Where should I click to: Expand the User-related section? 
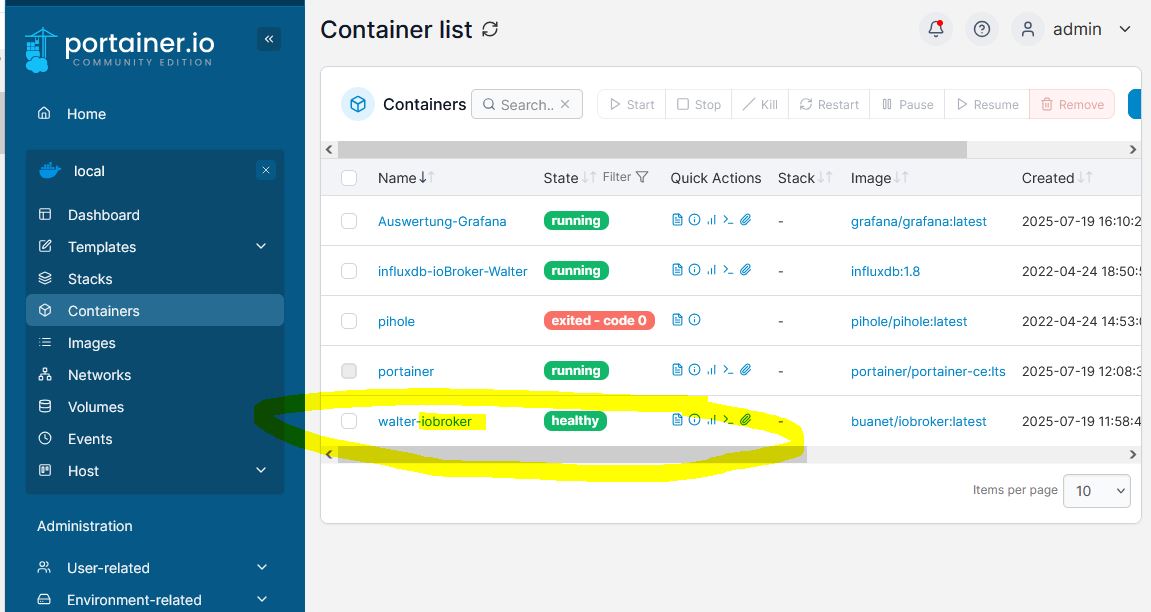coord(153,567)
